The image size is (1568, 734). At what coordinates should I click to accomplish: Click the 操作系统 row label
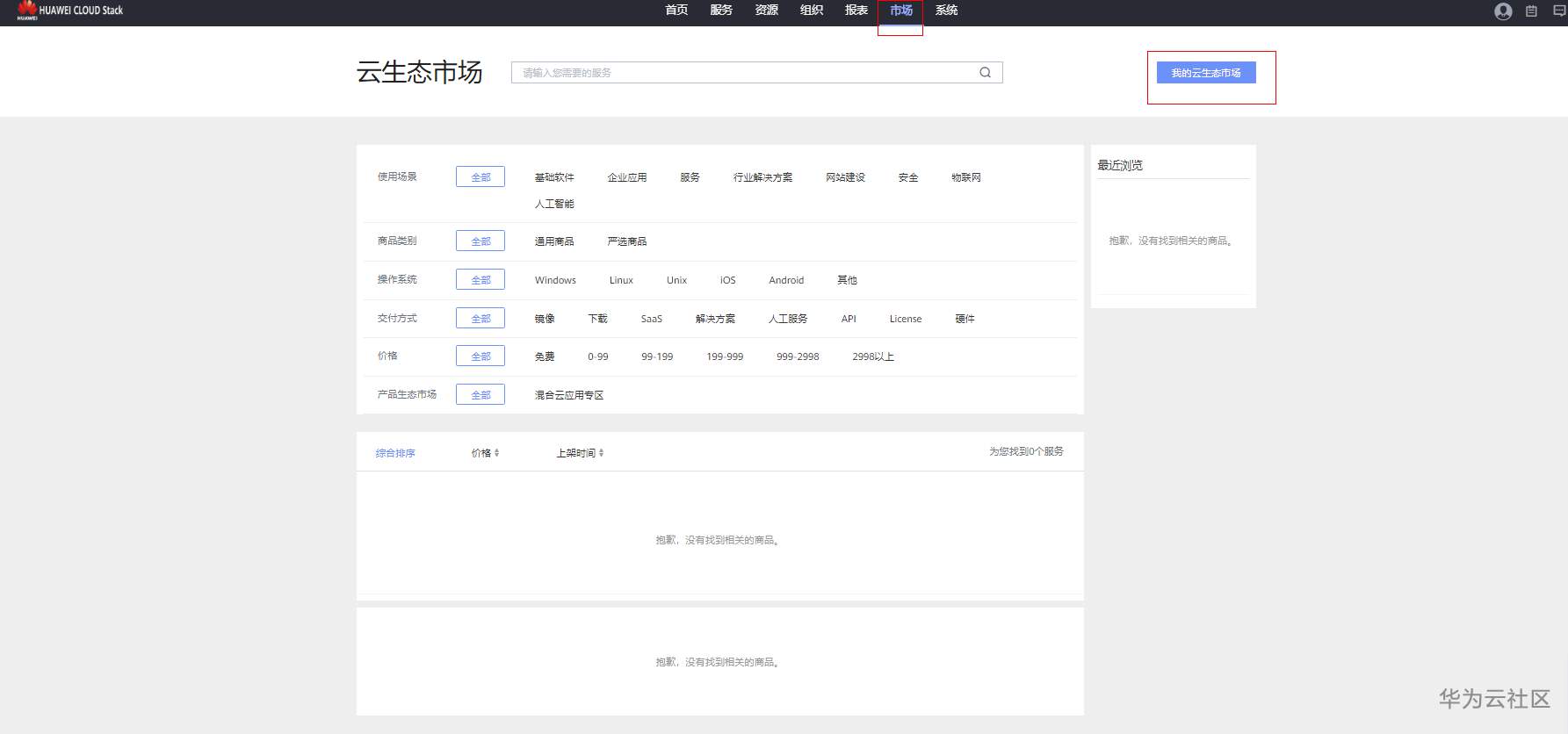click(x=397, y=279)
